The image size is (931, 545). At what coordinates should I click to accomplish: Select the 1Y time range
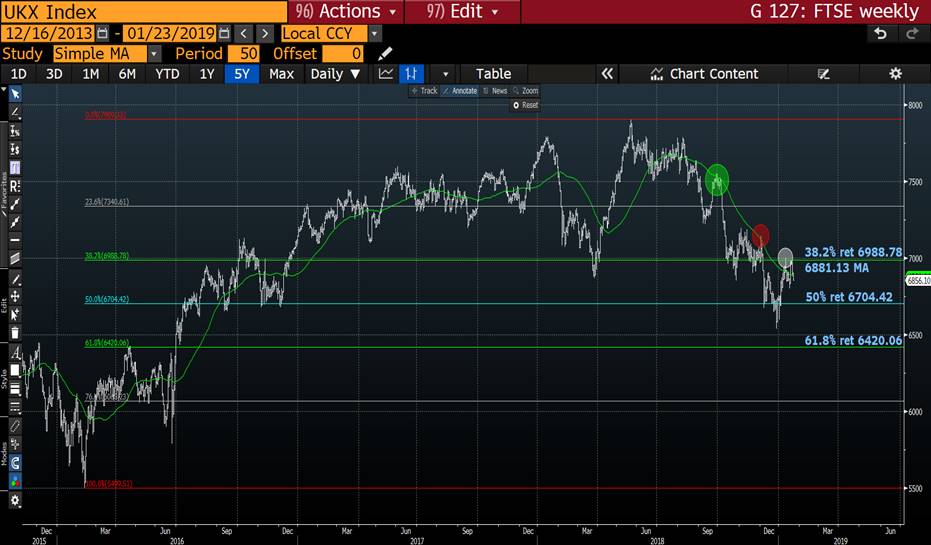(x=207, y=74)
